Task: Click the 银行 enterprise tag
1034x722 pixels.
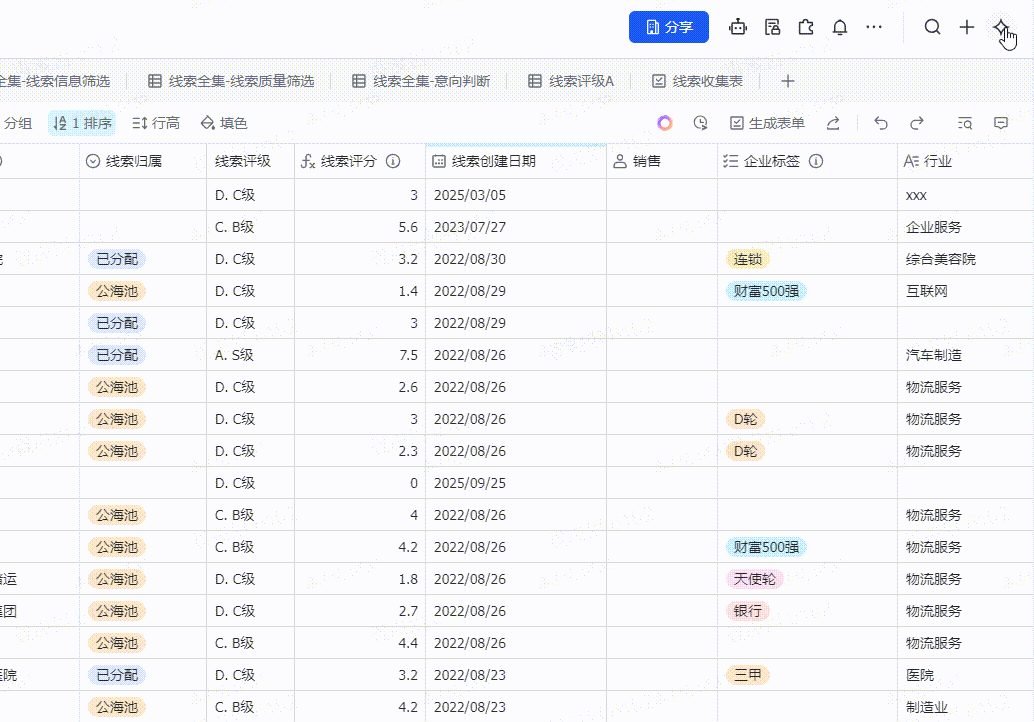Action: pyautogui.click(x=748, y=611)
